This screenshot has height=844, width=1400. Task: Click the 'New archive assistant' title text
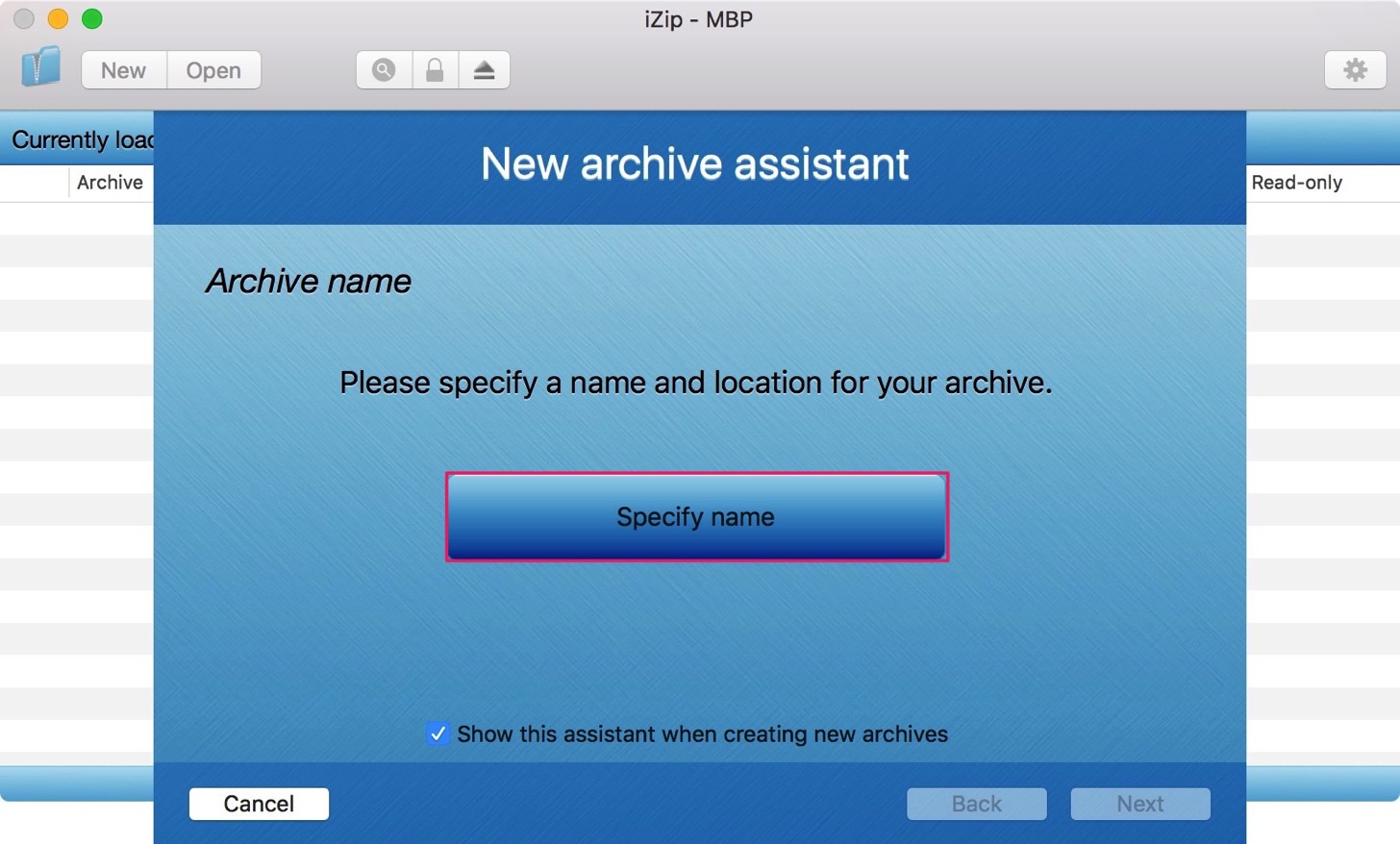[694, 164]
